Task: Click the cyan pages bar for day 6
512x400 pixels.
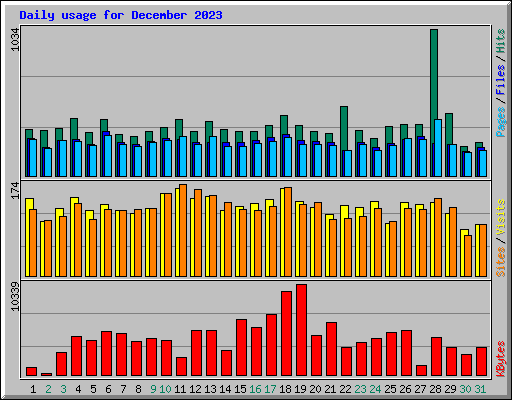Action: coord(108,156)
